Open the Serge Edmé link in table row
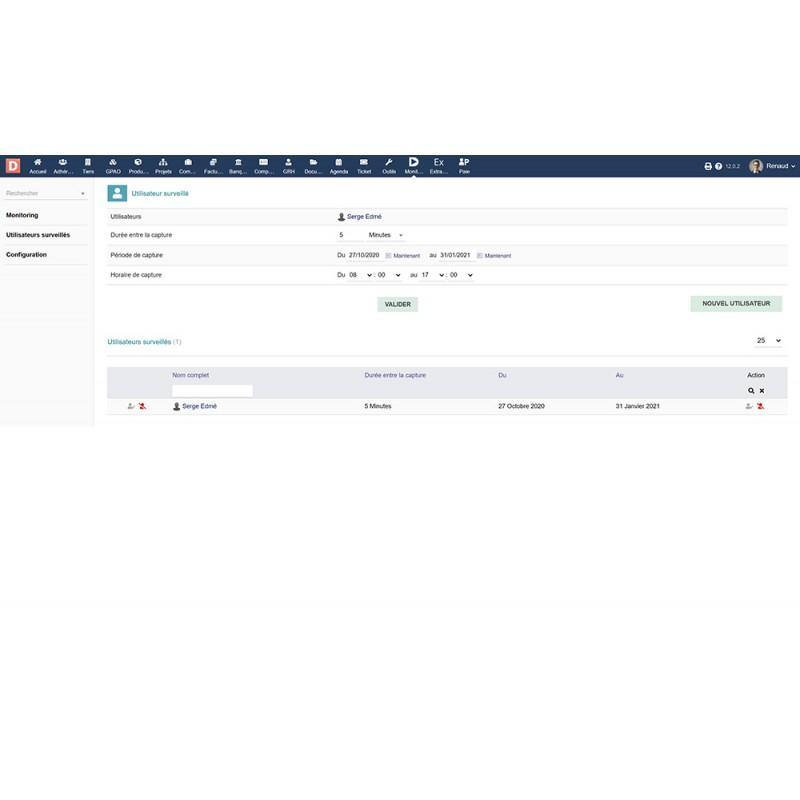The height and width of the screenshot is (800, 800). (x=199, y=407)
